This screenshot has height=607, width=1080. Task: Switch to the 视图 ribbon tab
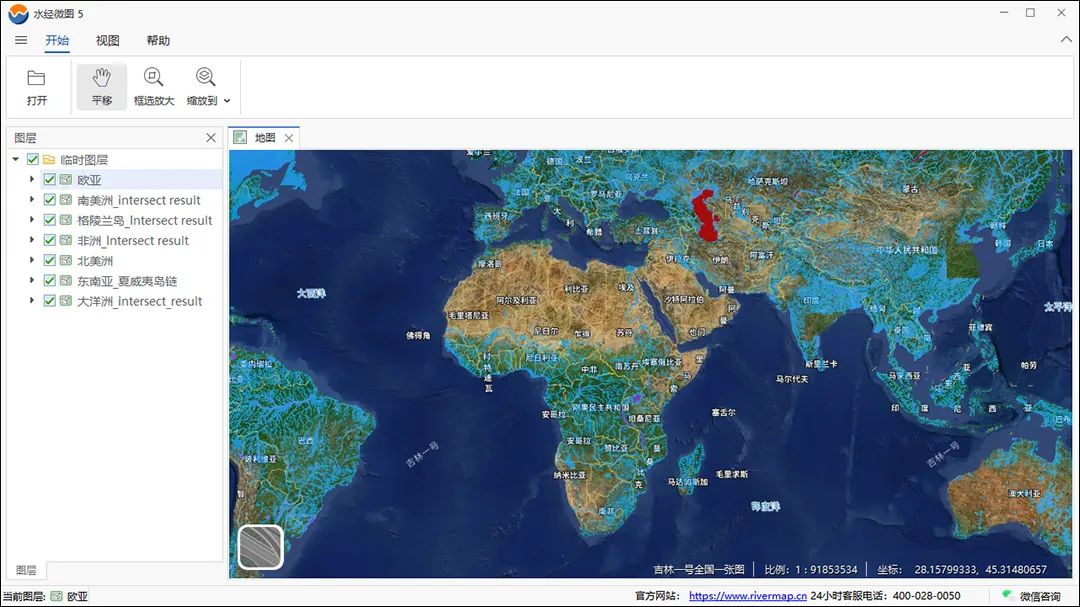107,40
